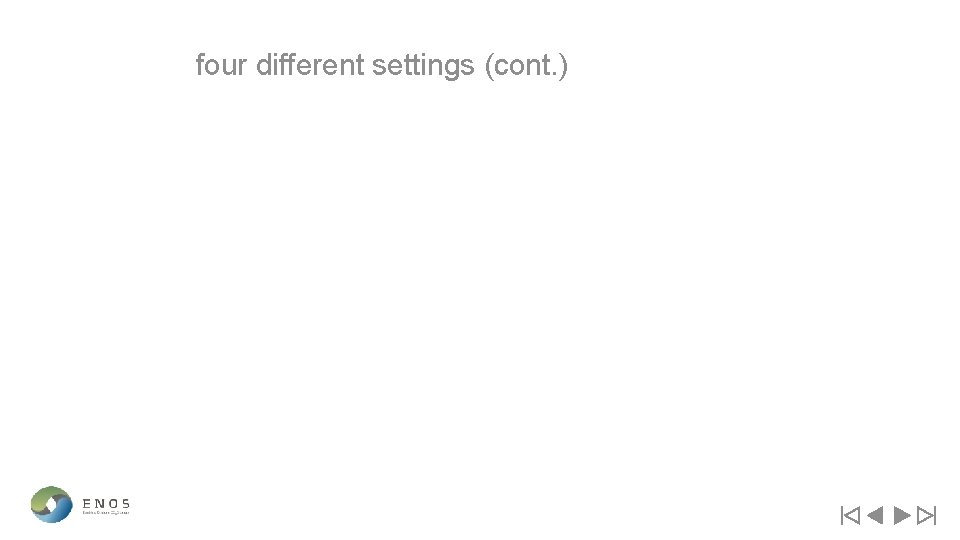960x540 pixels.
Task: Click "(cont.)" at the title's end
Action: coord(525,66)
